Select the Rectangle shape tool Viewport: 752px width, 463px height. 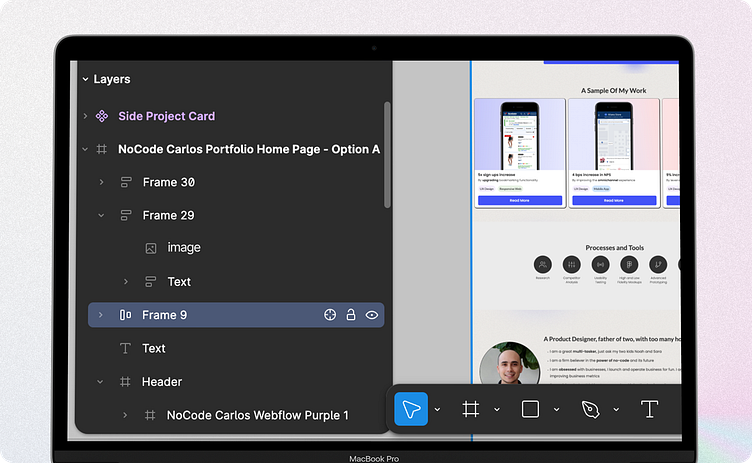click(530, 409)
